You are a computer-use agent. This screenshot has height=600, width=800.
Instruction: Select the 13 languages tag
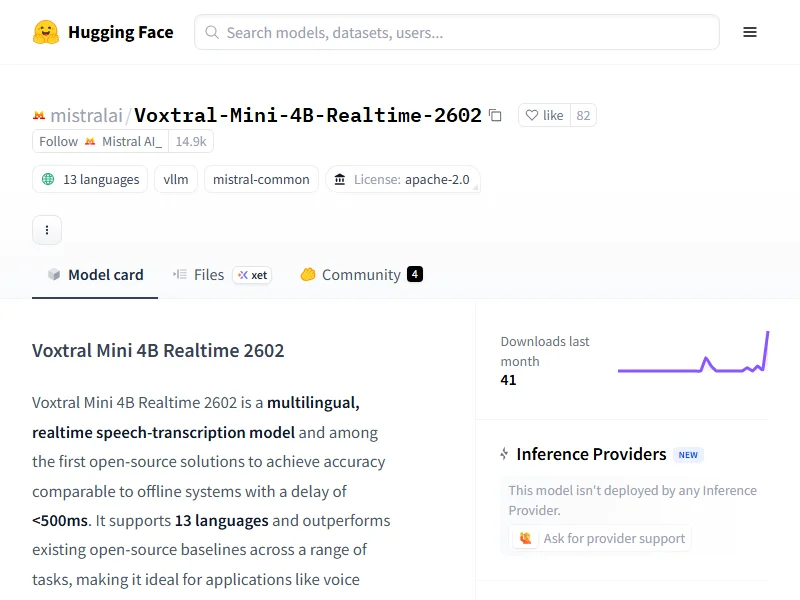click(x=90, y=180)
